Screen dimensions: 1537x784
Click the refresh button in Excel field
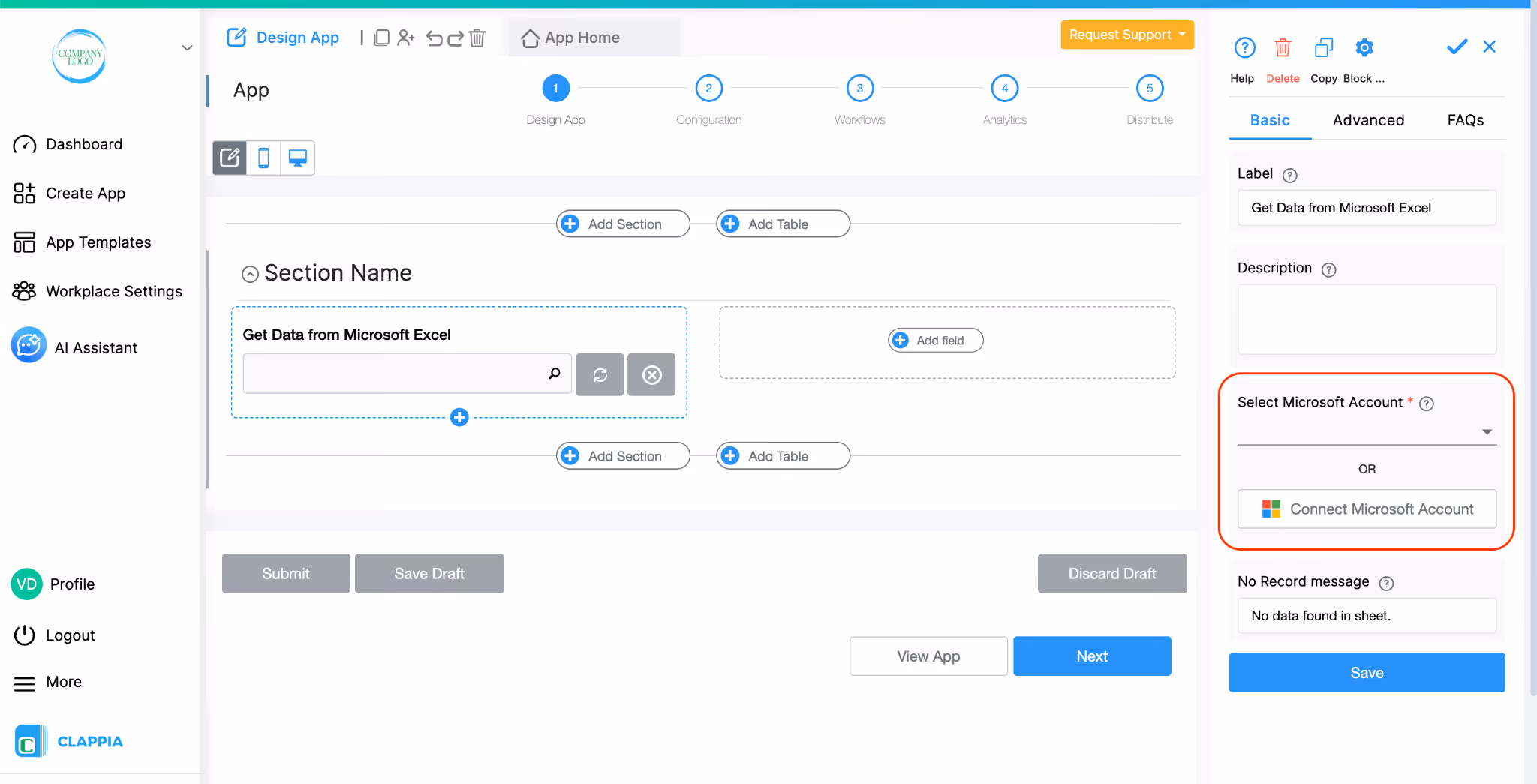click(600, 374)
